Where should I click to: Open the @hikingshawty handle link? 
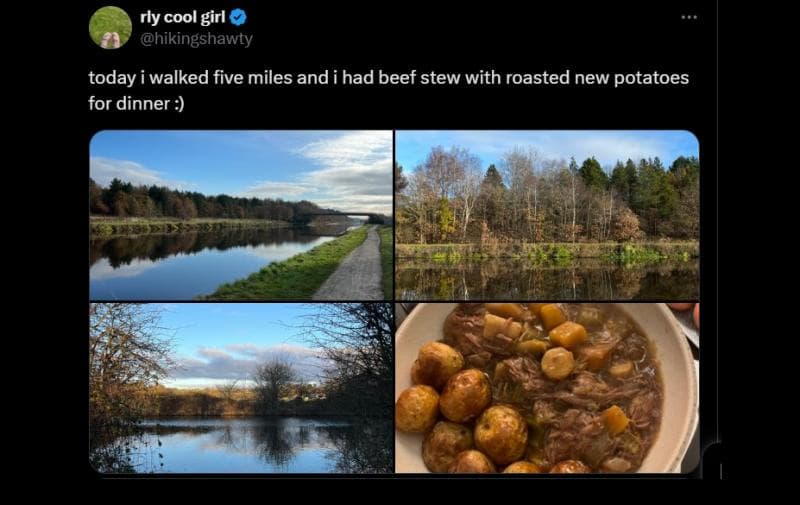click(x=196, y=39)
